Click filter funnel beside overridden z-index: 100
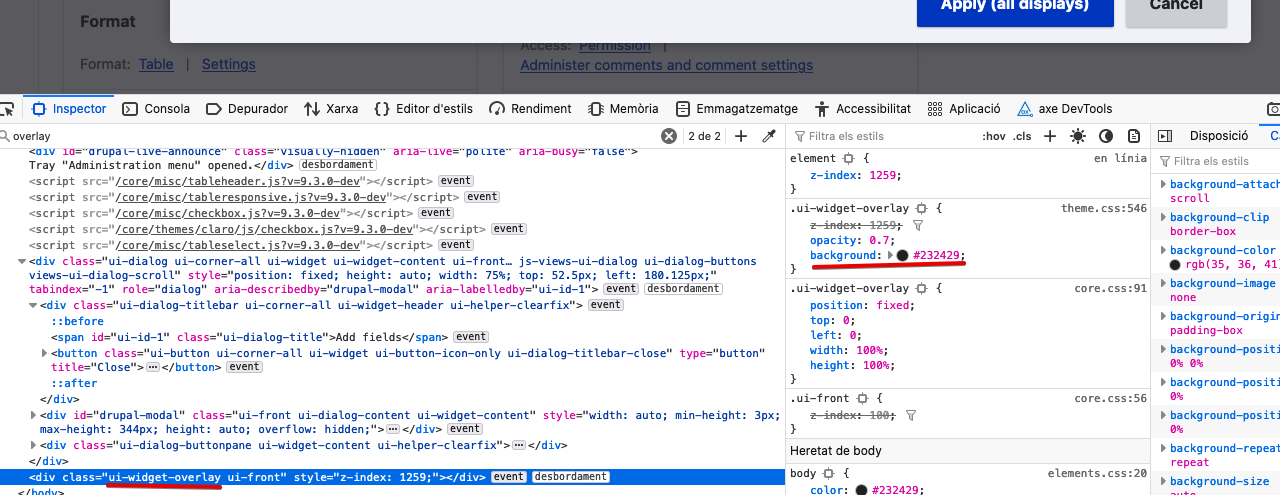 (x=910, y=415)
